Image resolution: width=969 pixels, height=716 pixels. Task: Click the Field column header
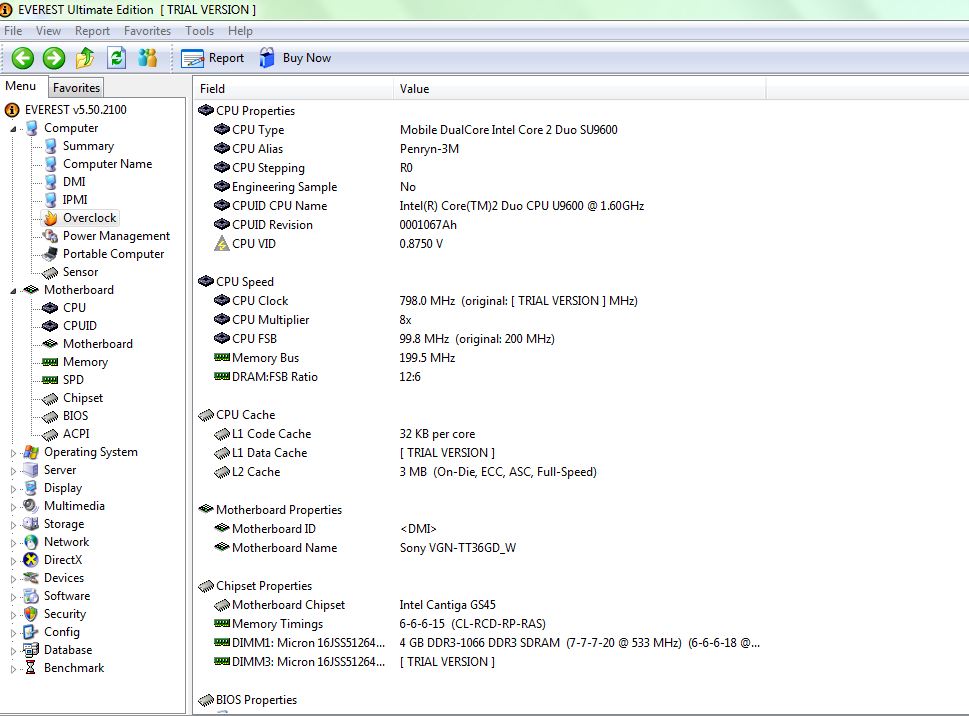pyautogui.click(x=293, y=89)
